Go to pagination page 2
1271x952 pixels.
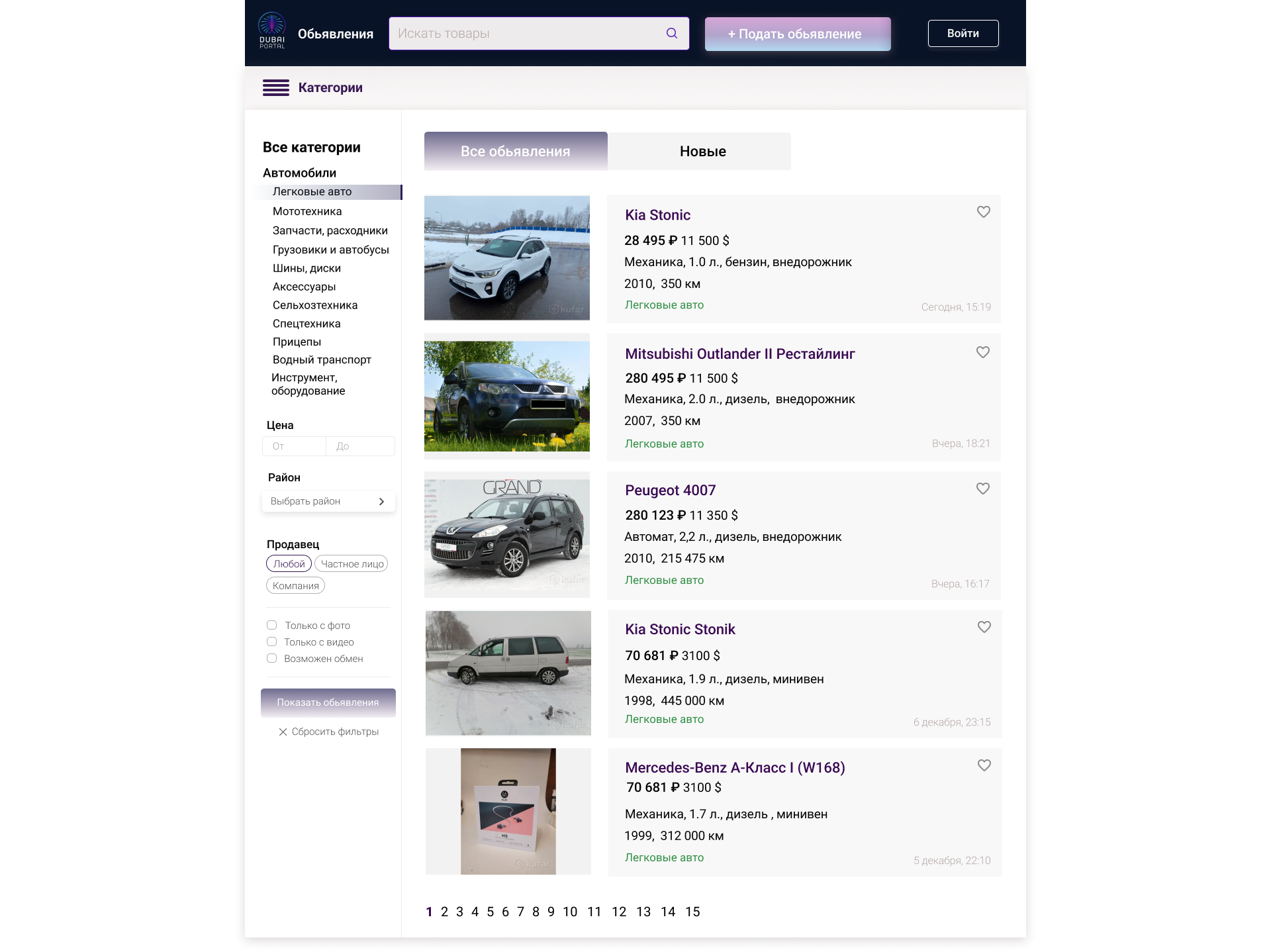(x=444, y=912)
